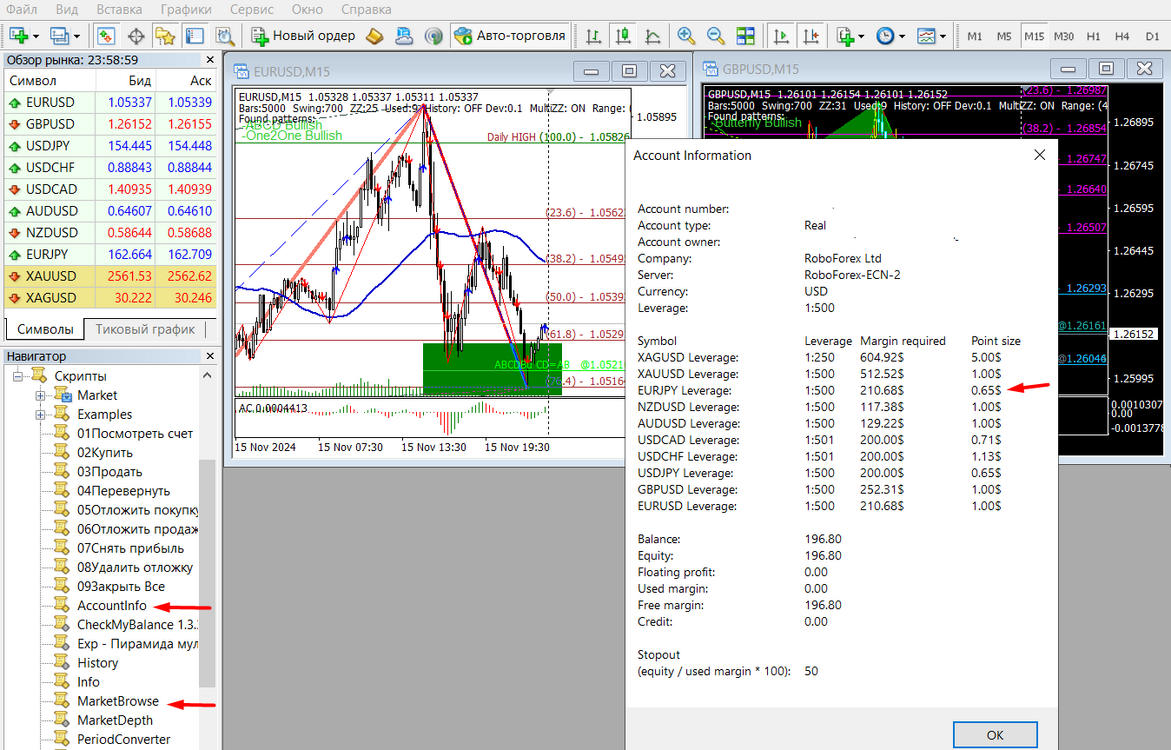
Task: Select the M30 timeframe
Action: 1064,36
